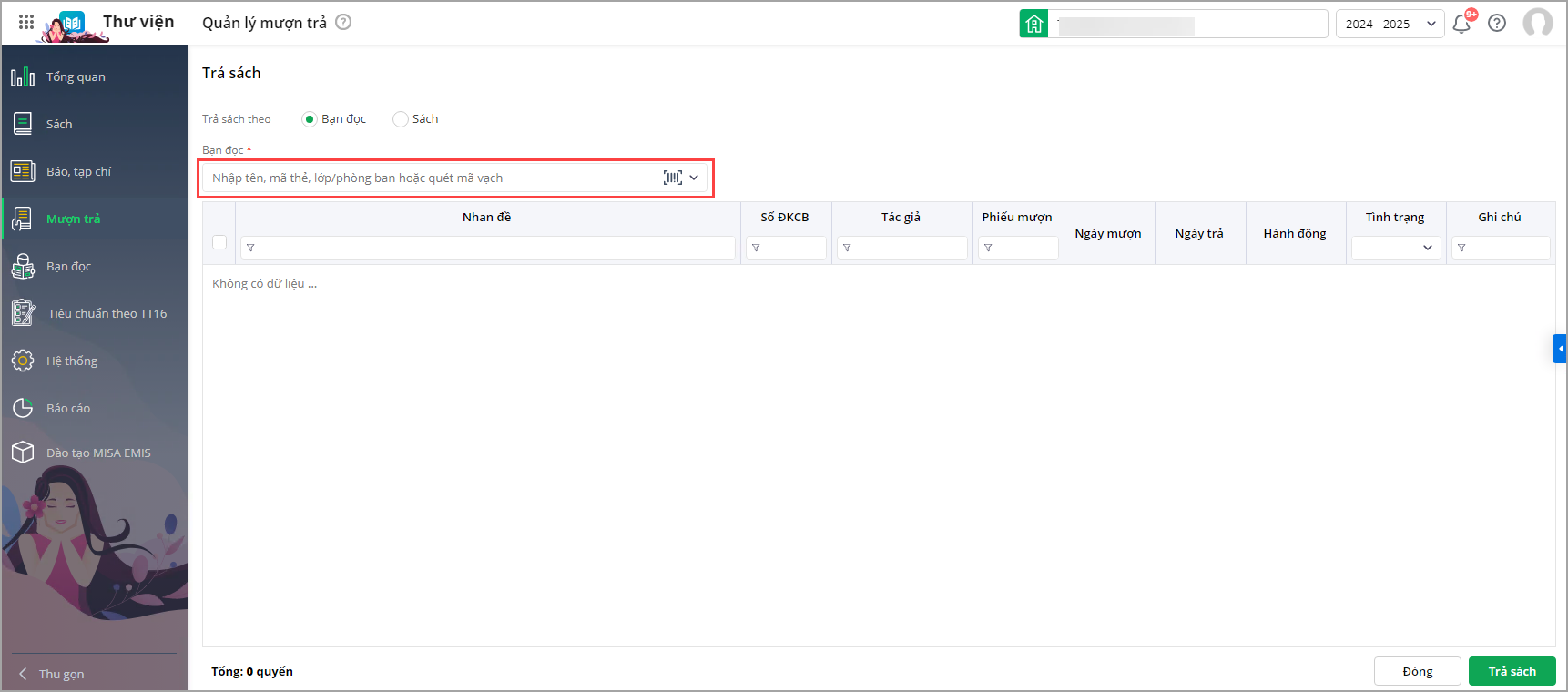Click the filter icon under Nhan đề
Screen dimensions: 1568x692
[250, 248]
